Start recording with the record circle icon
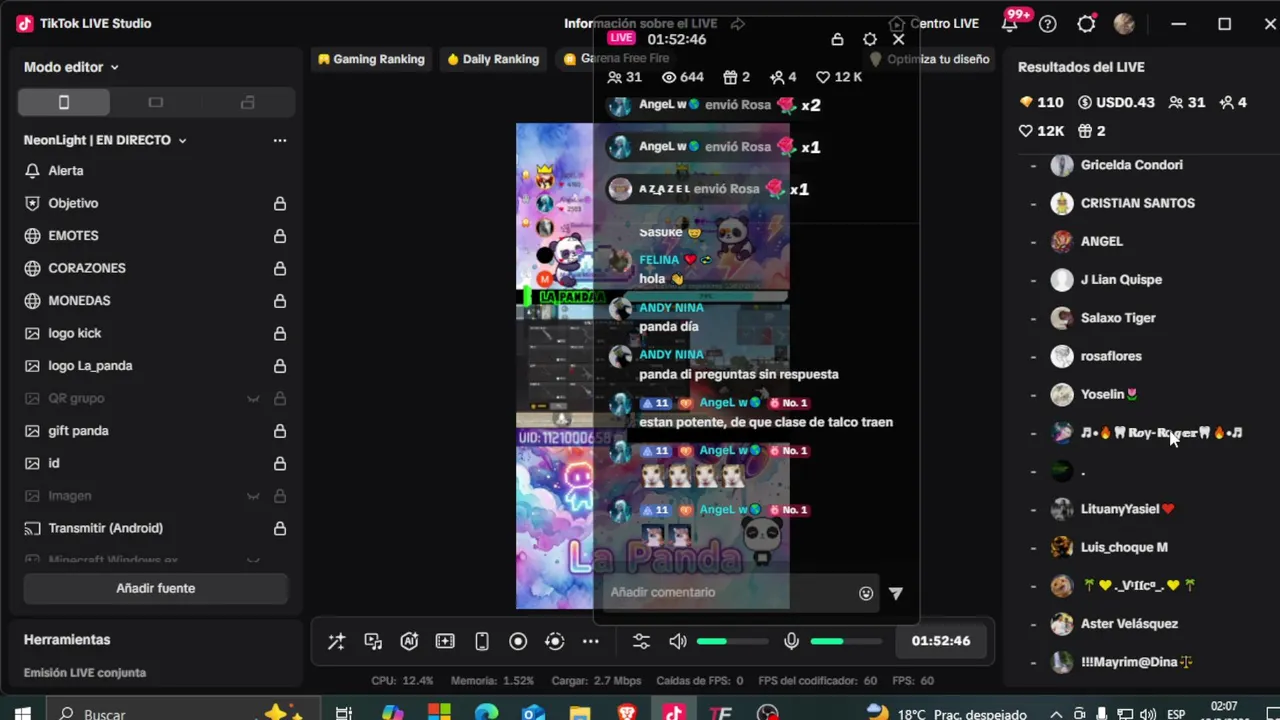 click(518, 642)
